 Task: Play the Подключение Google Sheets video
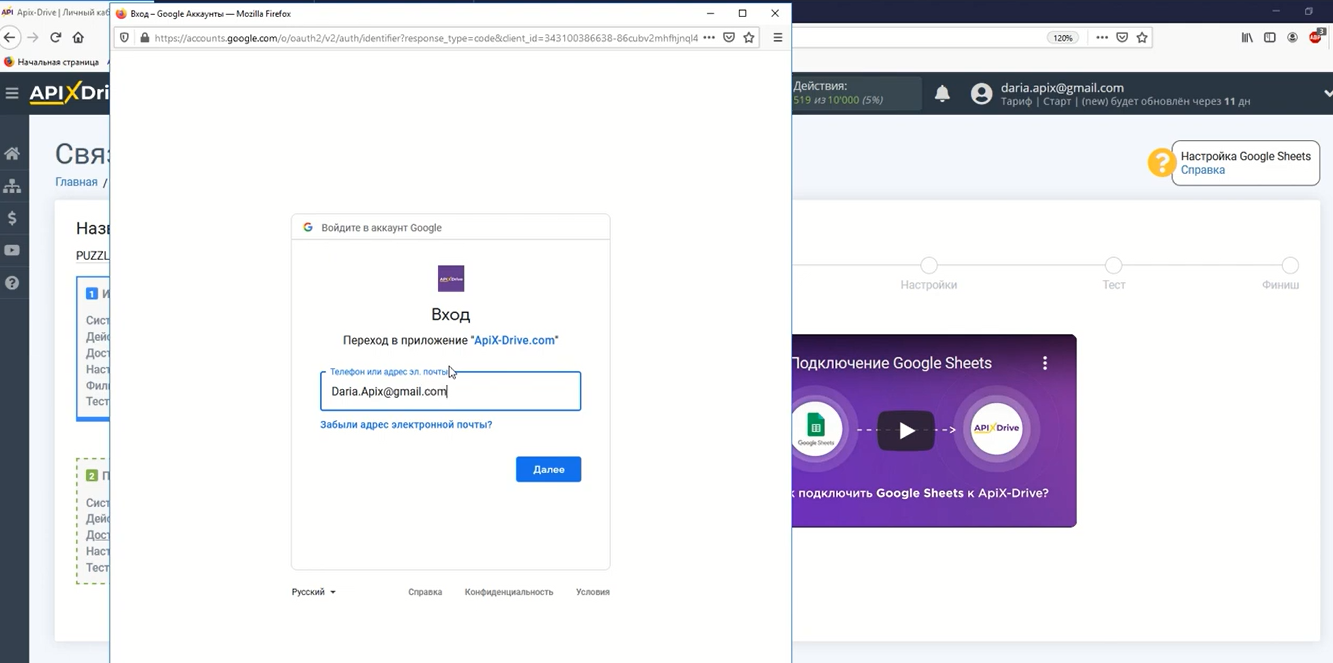(x=906, y=431)
